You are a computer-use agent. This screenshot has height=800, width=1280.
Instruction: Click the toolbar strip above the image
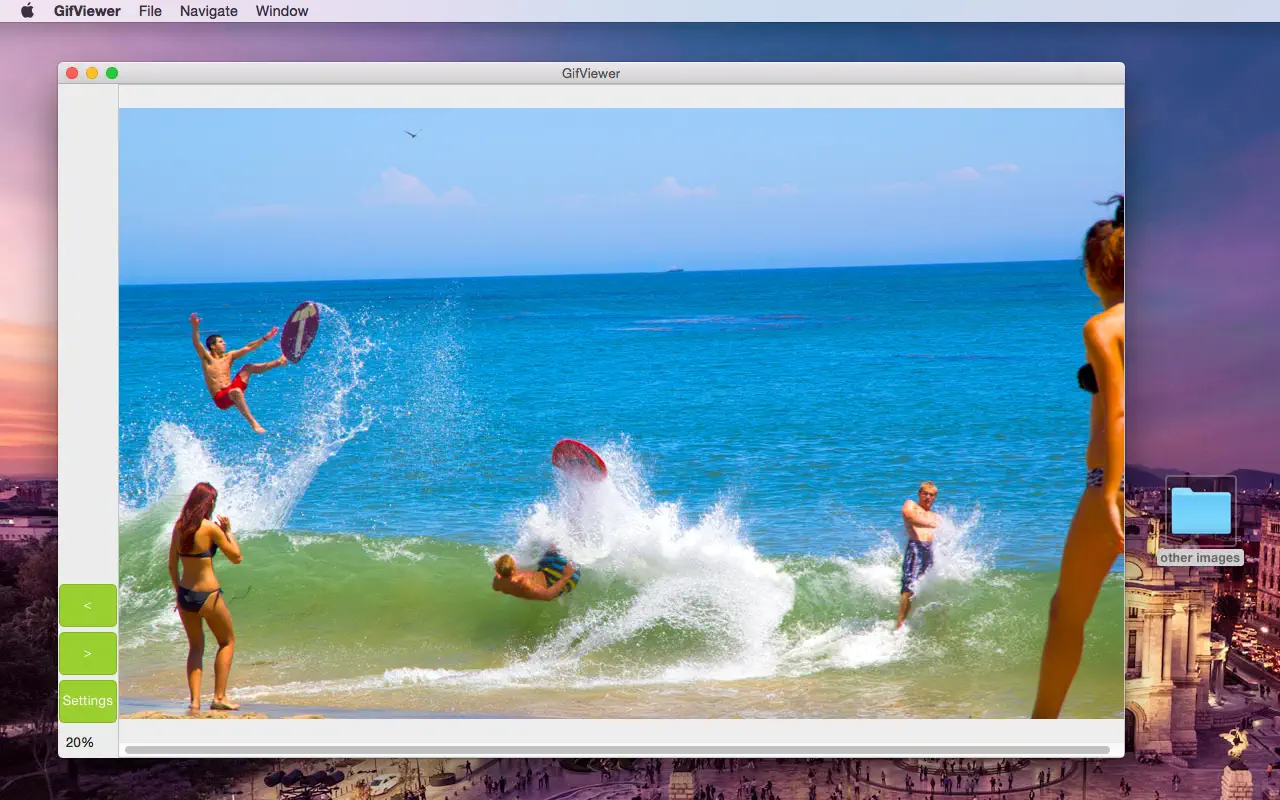pyautogui.click(x=620, y=95)
